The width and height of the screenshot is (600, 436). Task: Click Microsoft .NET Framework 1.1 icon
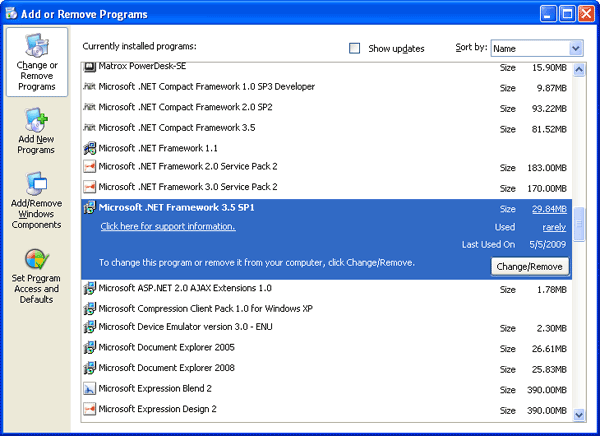[90, 148]
